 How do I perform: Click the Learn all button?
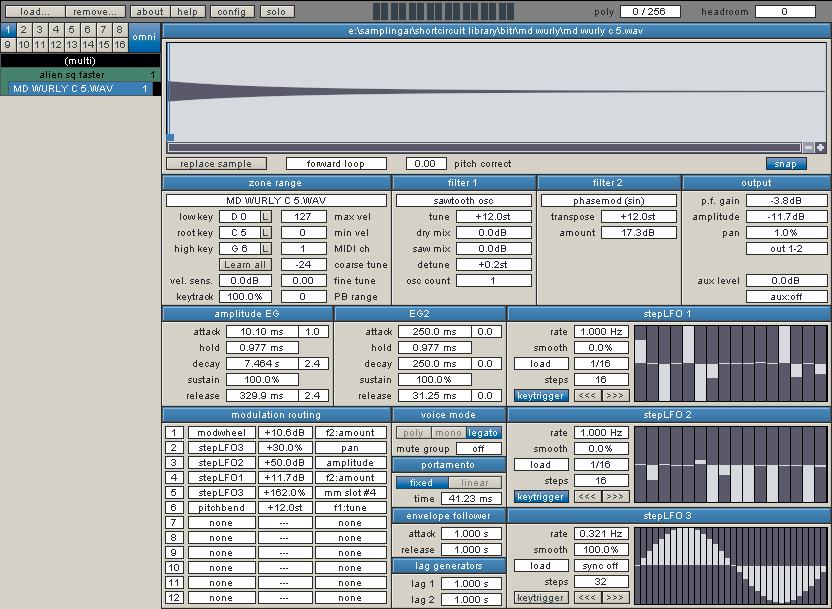(245, 265)
